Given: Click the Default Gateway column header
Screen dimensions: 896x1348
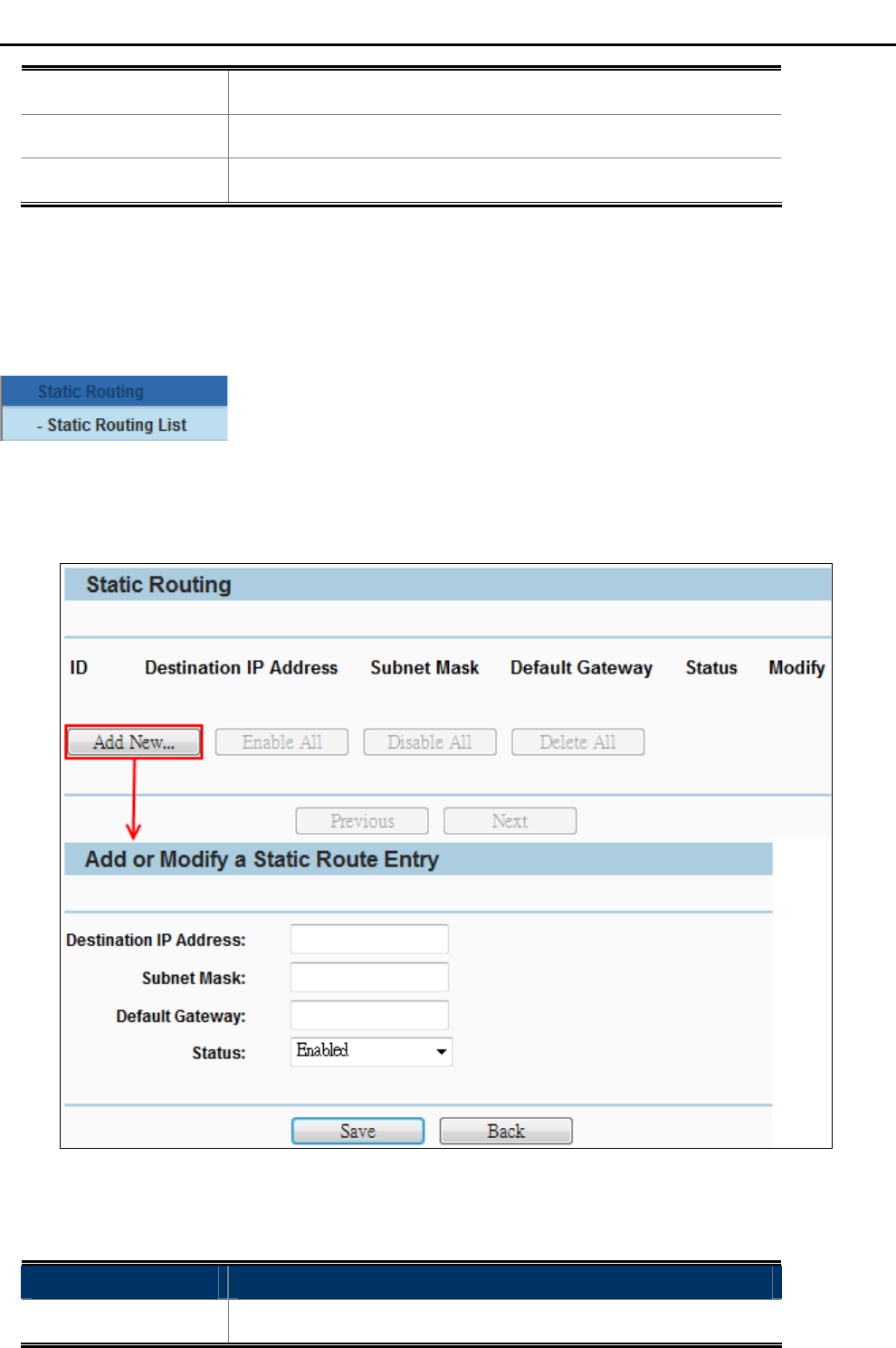Looking at the screenshot, I should (581, 668).
